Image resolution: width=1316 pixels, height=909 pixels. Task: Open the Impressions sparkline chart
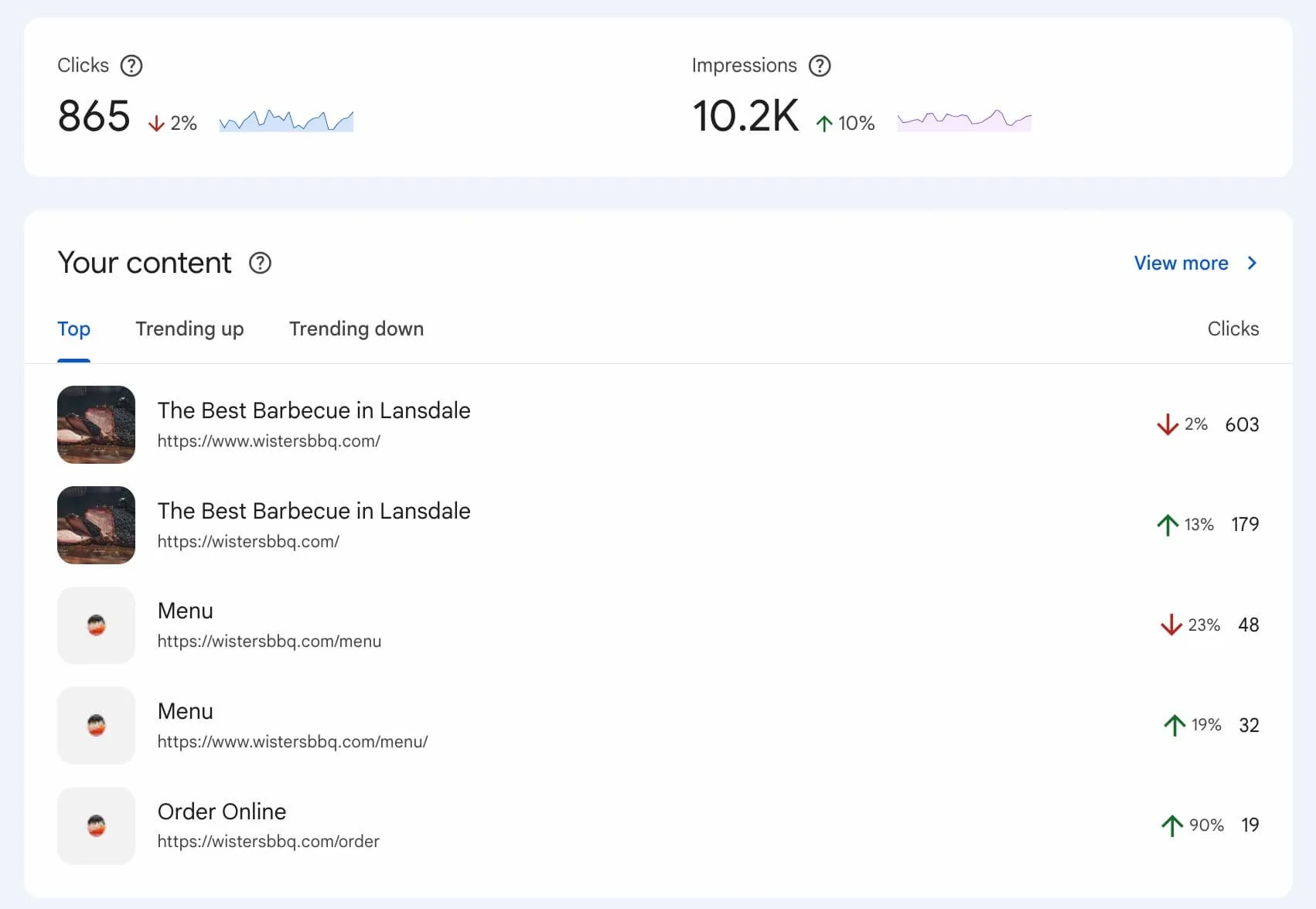[x=964, y=120]
